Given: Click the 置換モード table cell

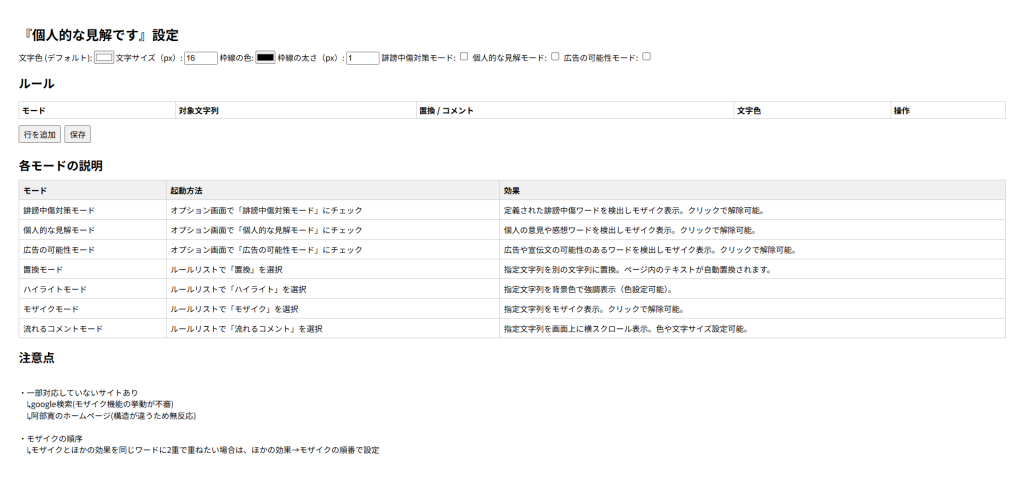Looking at the screenshot, I should coord(92,269).
